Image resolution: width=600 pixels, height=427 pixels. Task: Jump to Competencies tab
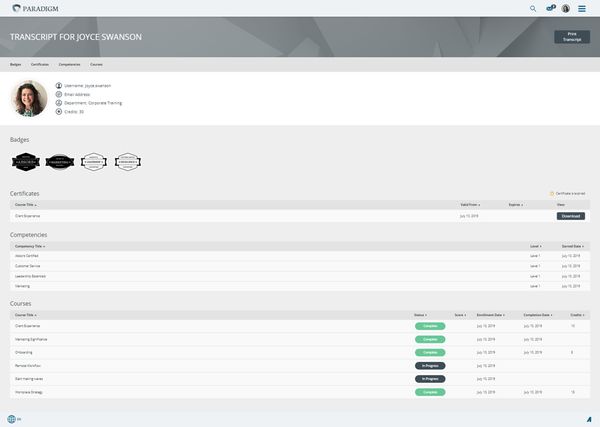click(x=70, y=64)
